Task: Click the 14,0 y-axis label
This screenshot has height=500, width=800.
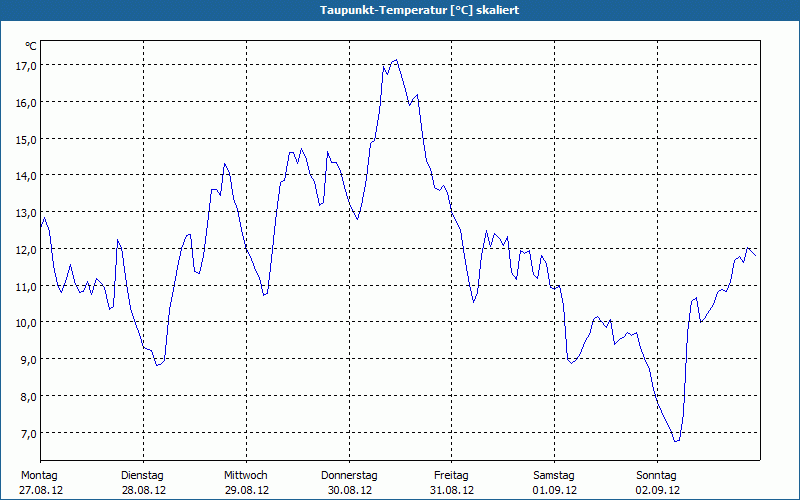Action: coord(26,176)
